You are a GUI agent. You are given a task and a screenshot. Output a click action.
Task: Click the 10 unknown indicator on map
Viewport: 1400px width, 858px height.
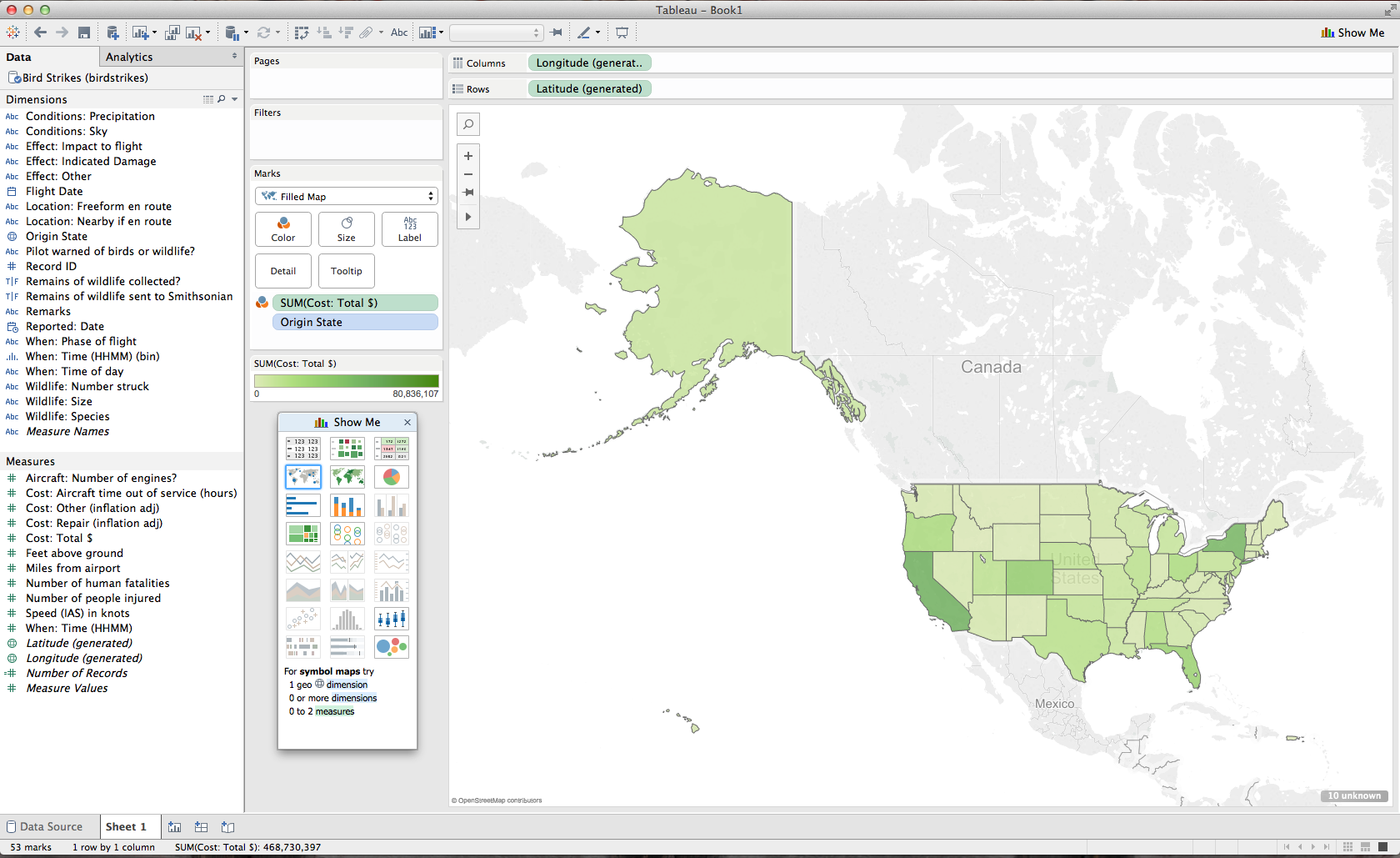(x=1354, y=795)
